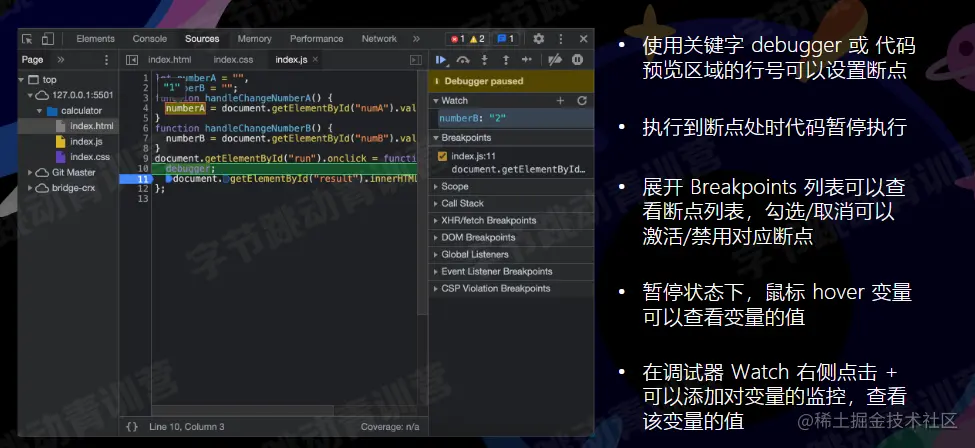Set a breakpoint on line number 7
This screenshot has width=975, height=448.
click(x=145, y=138)
